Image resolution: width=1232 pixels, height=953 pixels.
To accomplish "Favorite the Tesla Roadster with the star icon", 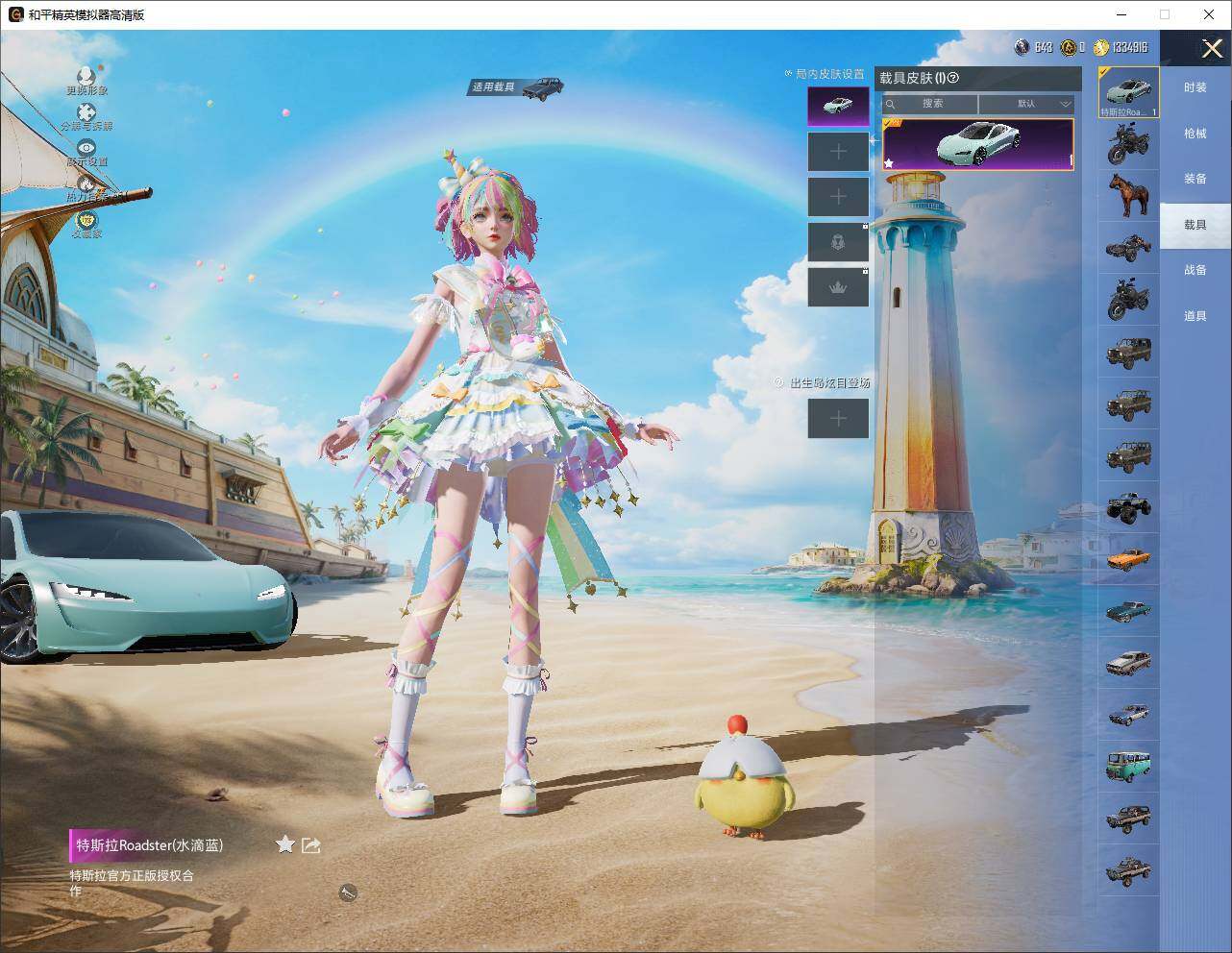I will (x=285, y=844).
